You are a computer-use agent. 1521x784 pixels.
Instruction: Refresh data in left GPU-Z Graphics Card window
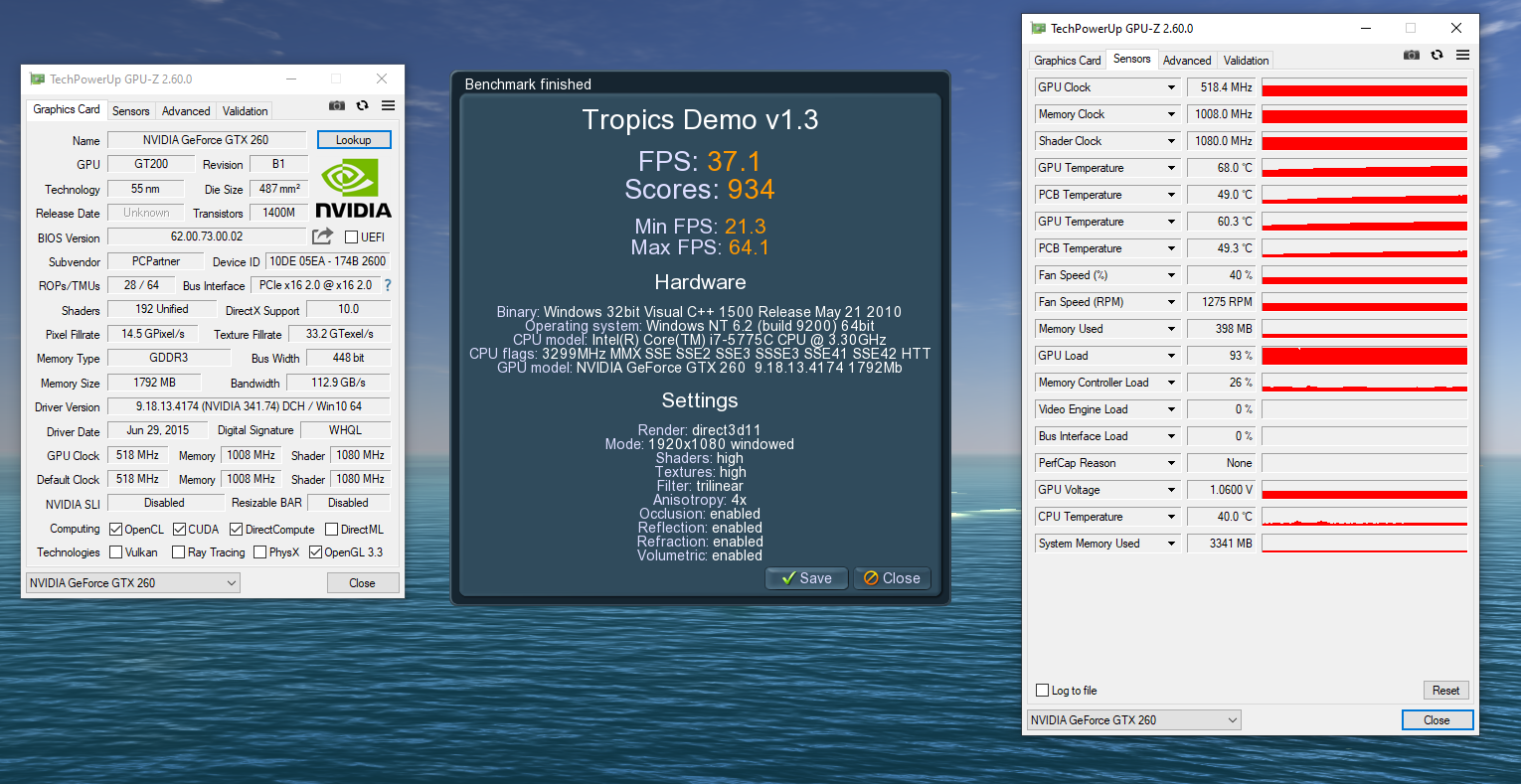[x=363, y=105]
